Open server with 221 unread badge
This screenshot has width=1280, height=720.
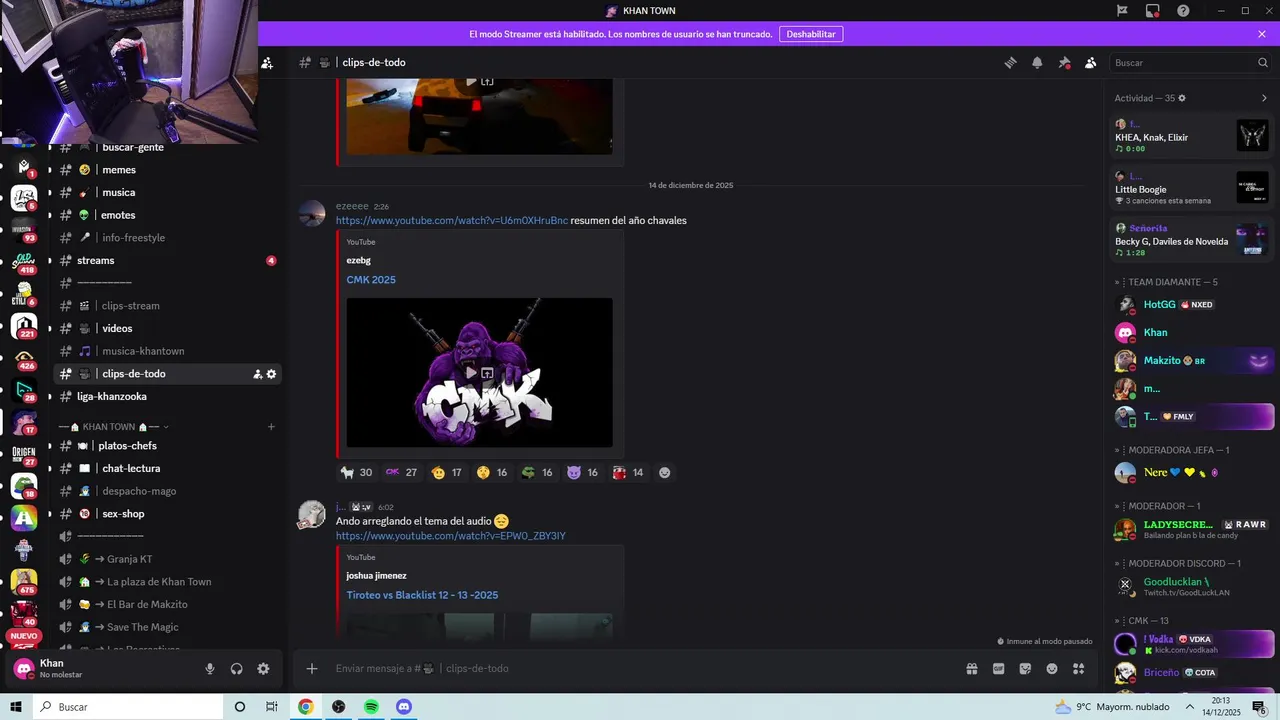[24, 326]
